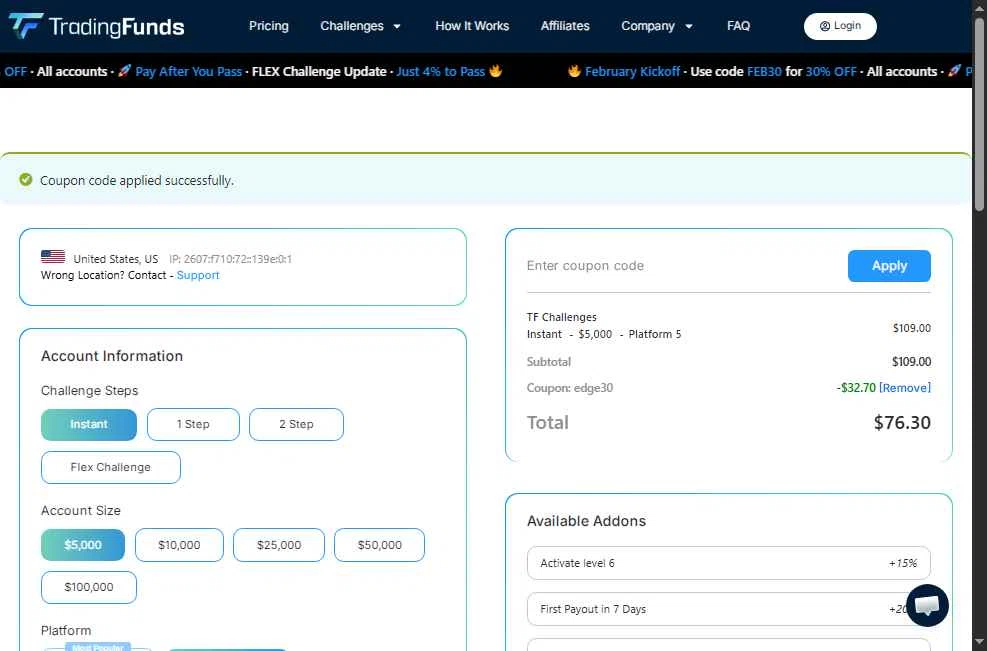Select the $25,000 account size
The image size is (987, 651).
(x=279, y=545)
